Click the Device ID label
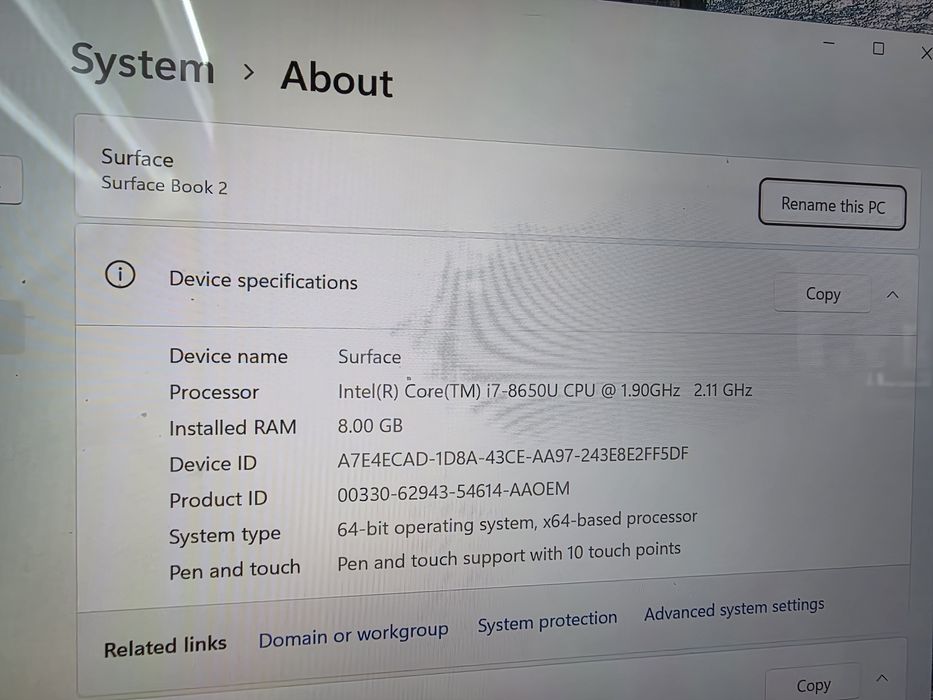 pyautogui.click(x=213, y=463)
